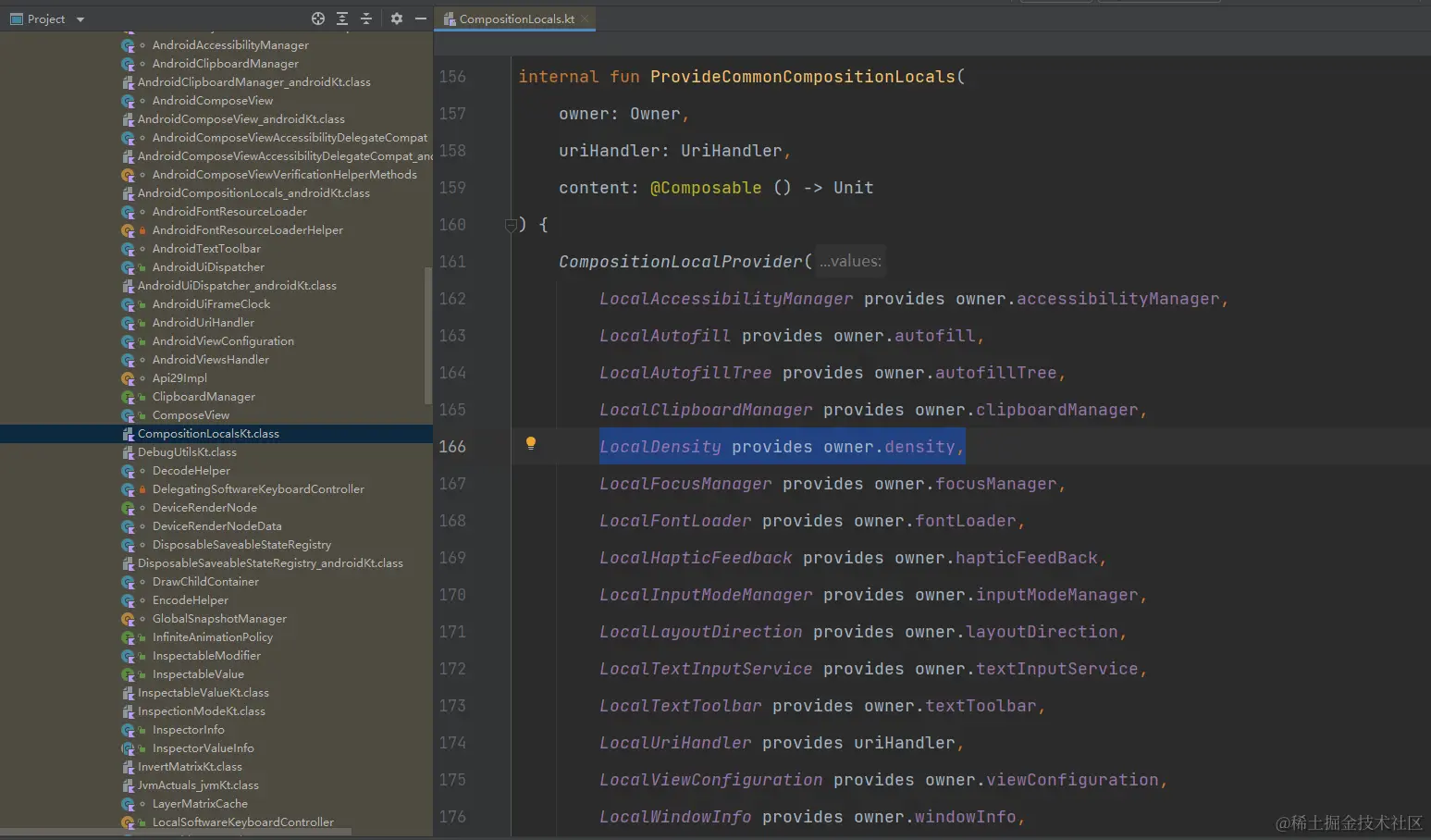This screenshot has height=840, width=1431.
Task: Select DeviceRenderNodeData entry
Action: coord(216,526)
